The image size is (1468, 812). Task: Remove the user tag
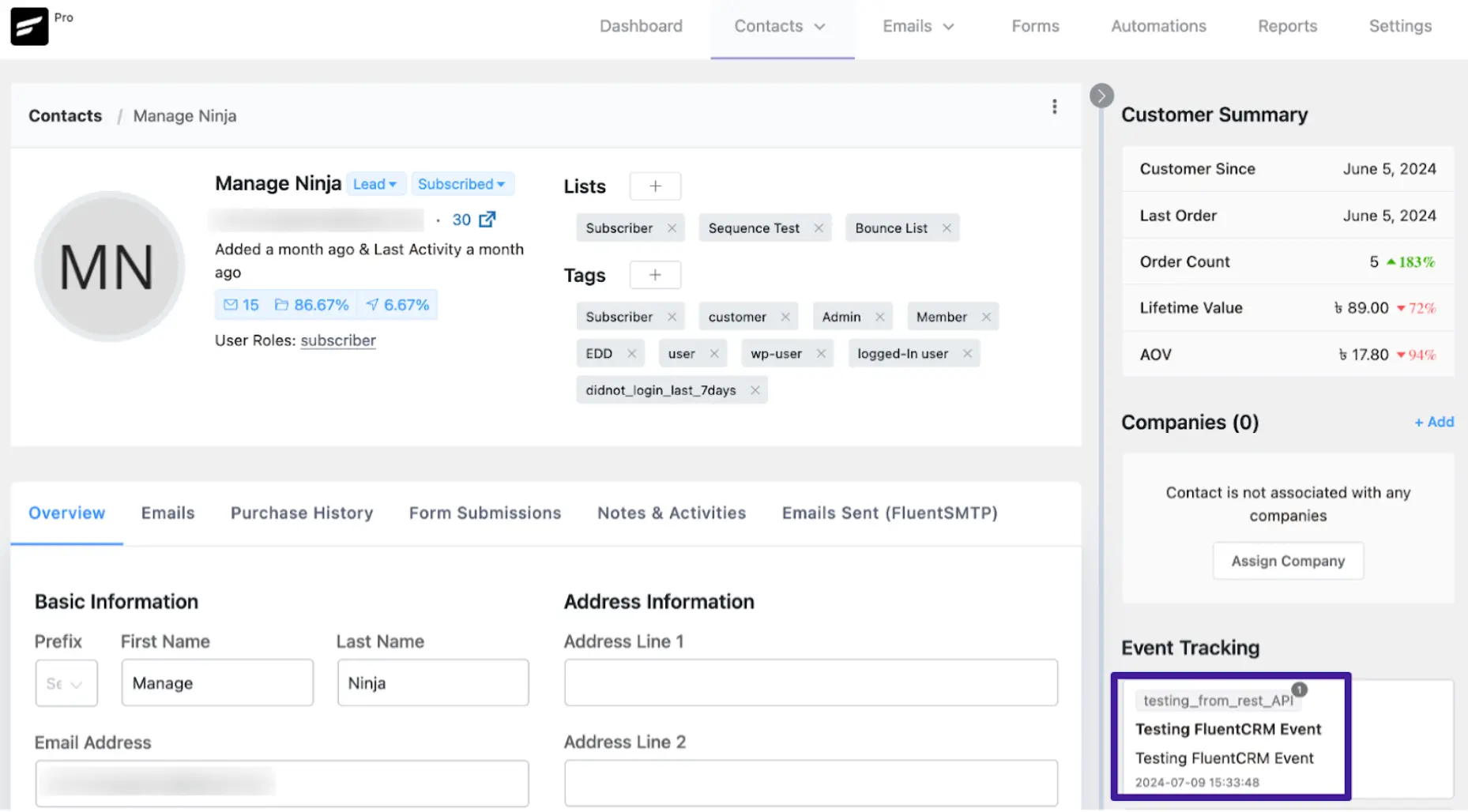pyautogui.click(x=714, y=354)
